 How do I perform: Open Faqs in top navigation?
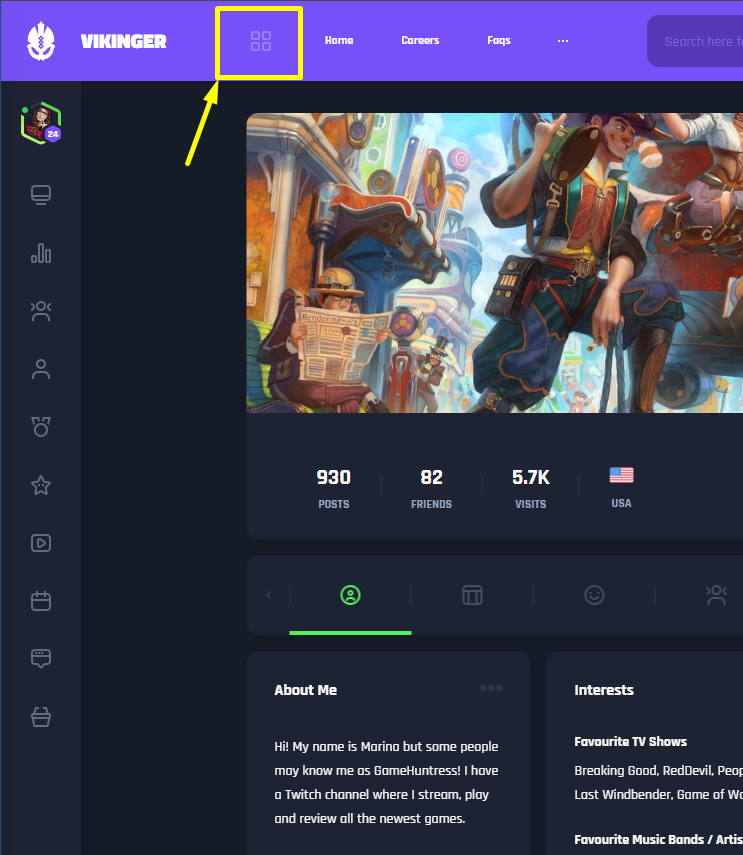499,41
